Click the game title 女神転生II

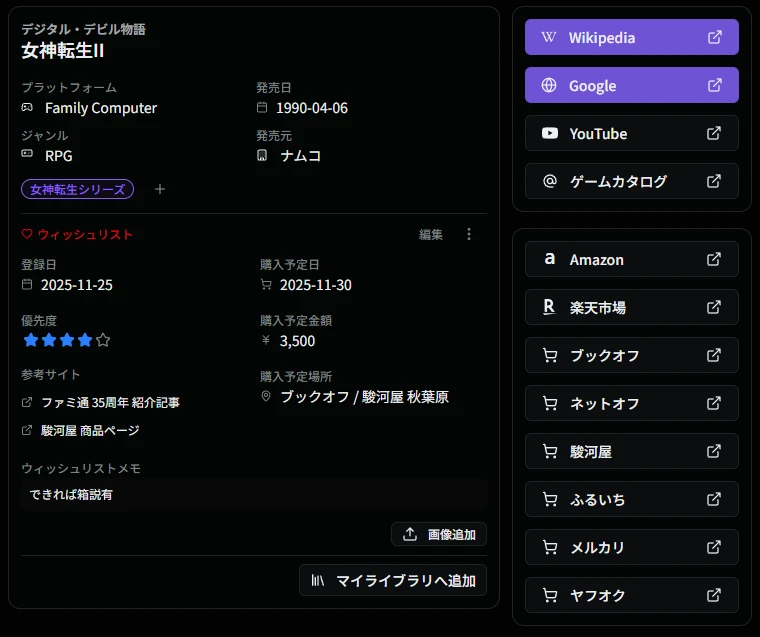63,51
